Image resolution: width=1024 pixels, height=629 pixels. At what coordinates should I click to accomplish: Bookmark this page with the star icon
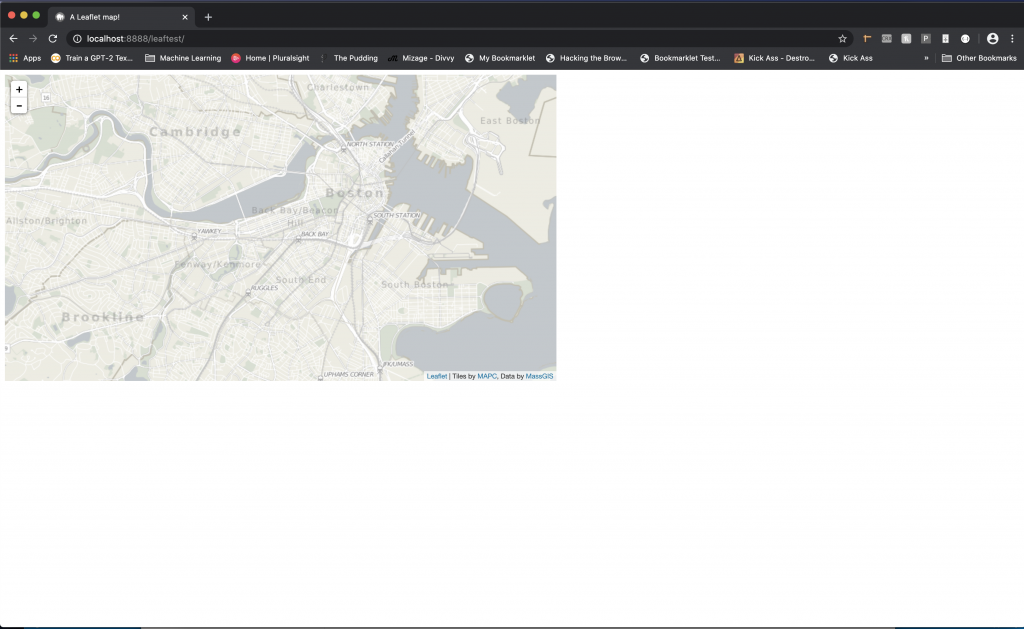(x=842, y=38)
